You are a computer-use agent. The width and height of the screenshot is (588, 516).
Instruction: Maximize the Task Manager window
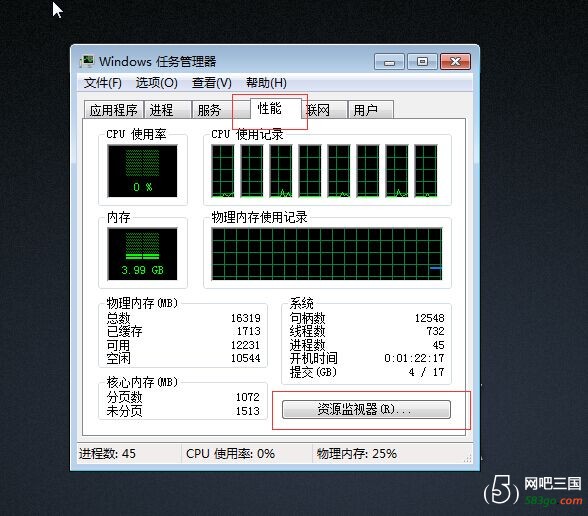pos(422,62)
